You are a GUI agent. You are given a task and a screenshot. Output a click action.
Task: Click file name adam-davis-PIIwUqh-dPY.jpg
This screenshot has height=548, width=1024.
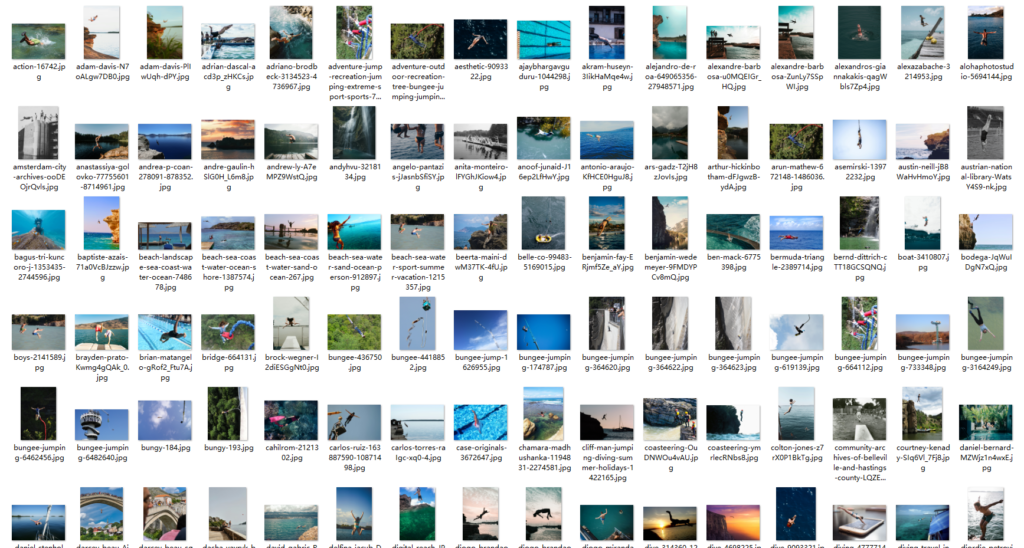tap(165, 71)
